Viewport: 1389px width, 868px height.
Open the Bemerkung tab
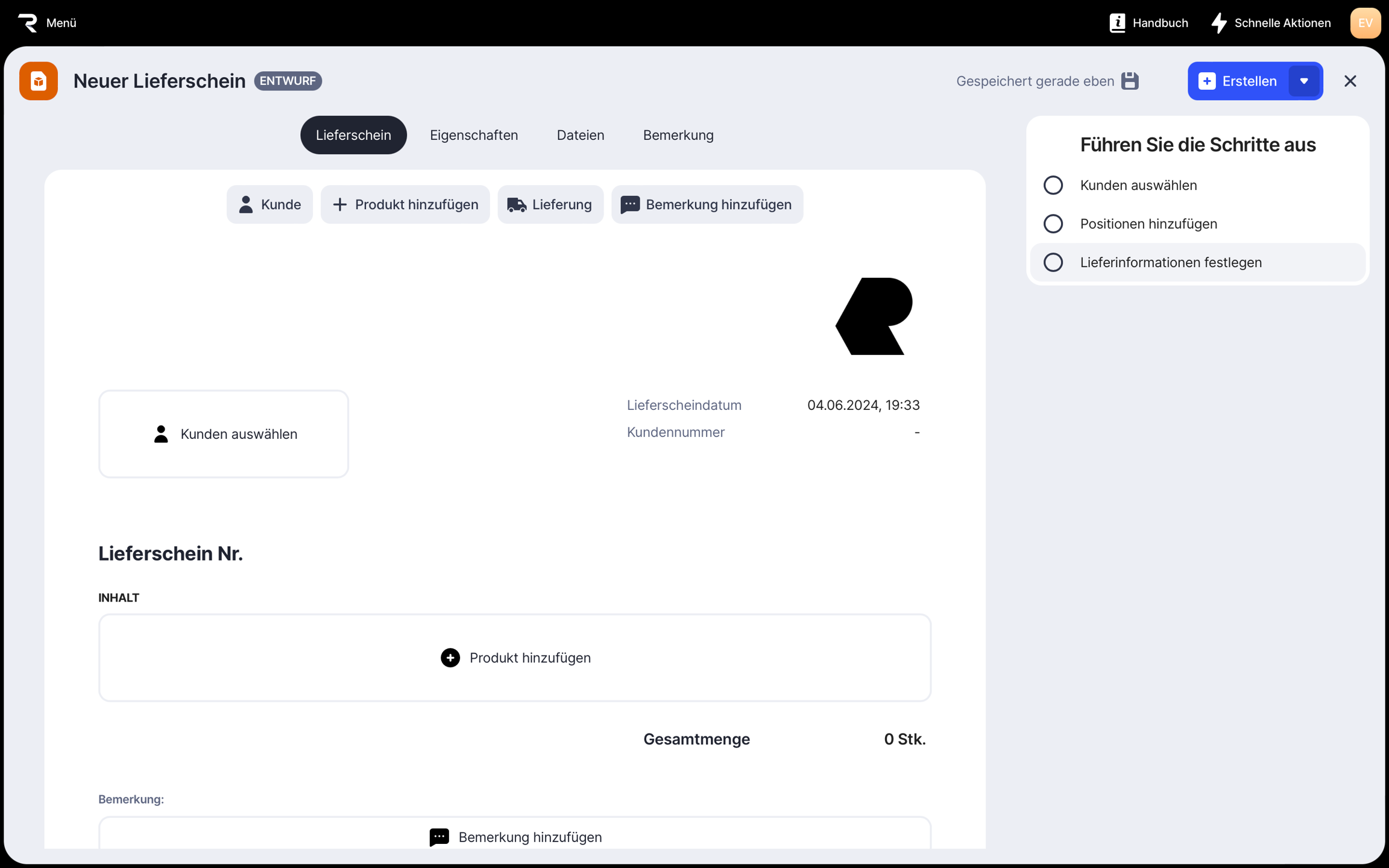click(x=678, y=135)
